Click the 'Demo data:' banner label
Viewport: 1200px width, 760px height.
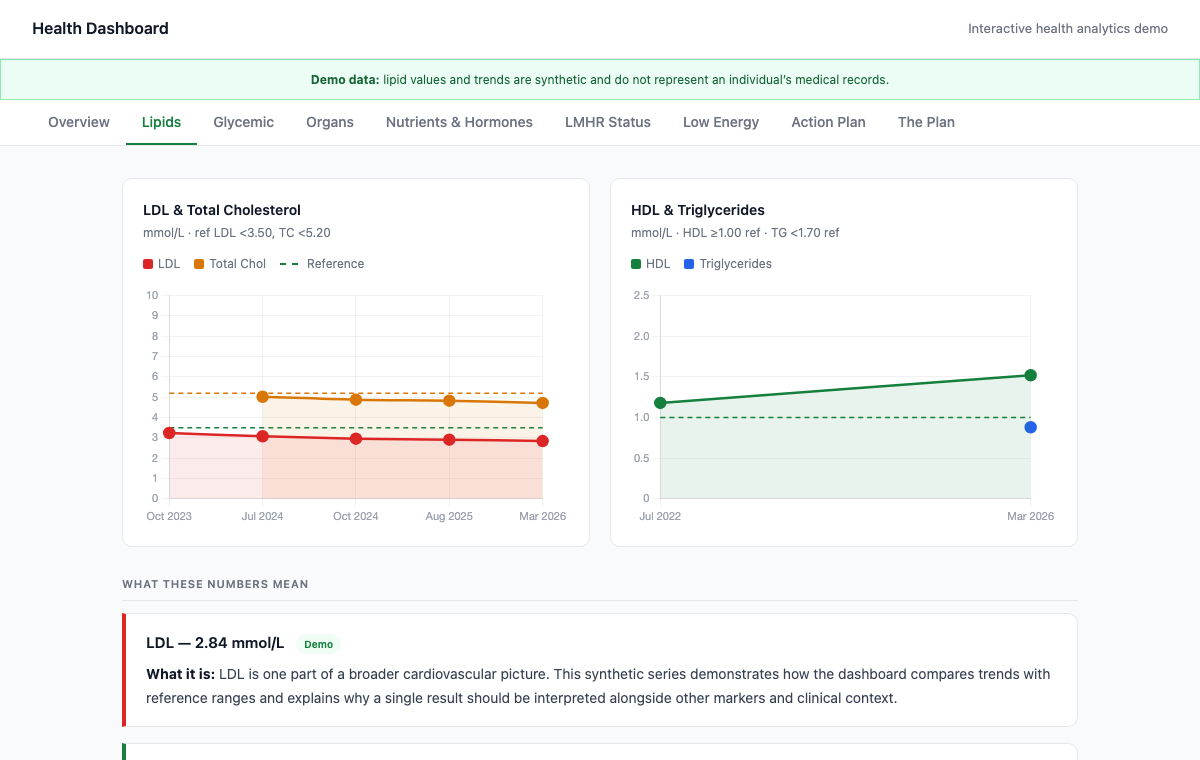point(345,79)
